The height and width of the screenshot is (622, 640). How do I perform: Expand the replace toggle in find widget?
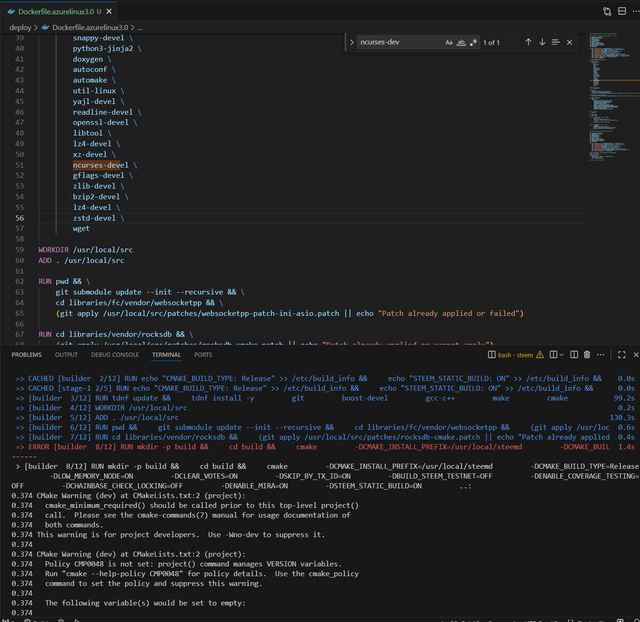click(351, 42)
